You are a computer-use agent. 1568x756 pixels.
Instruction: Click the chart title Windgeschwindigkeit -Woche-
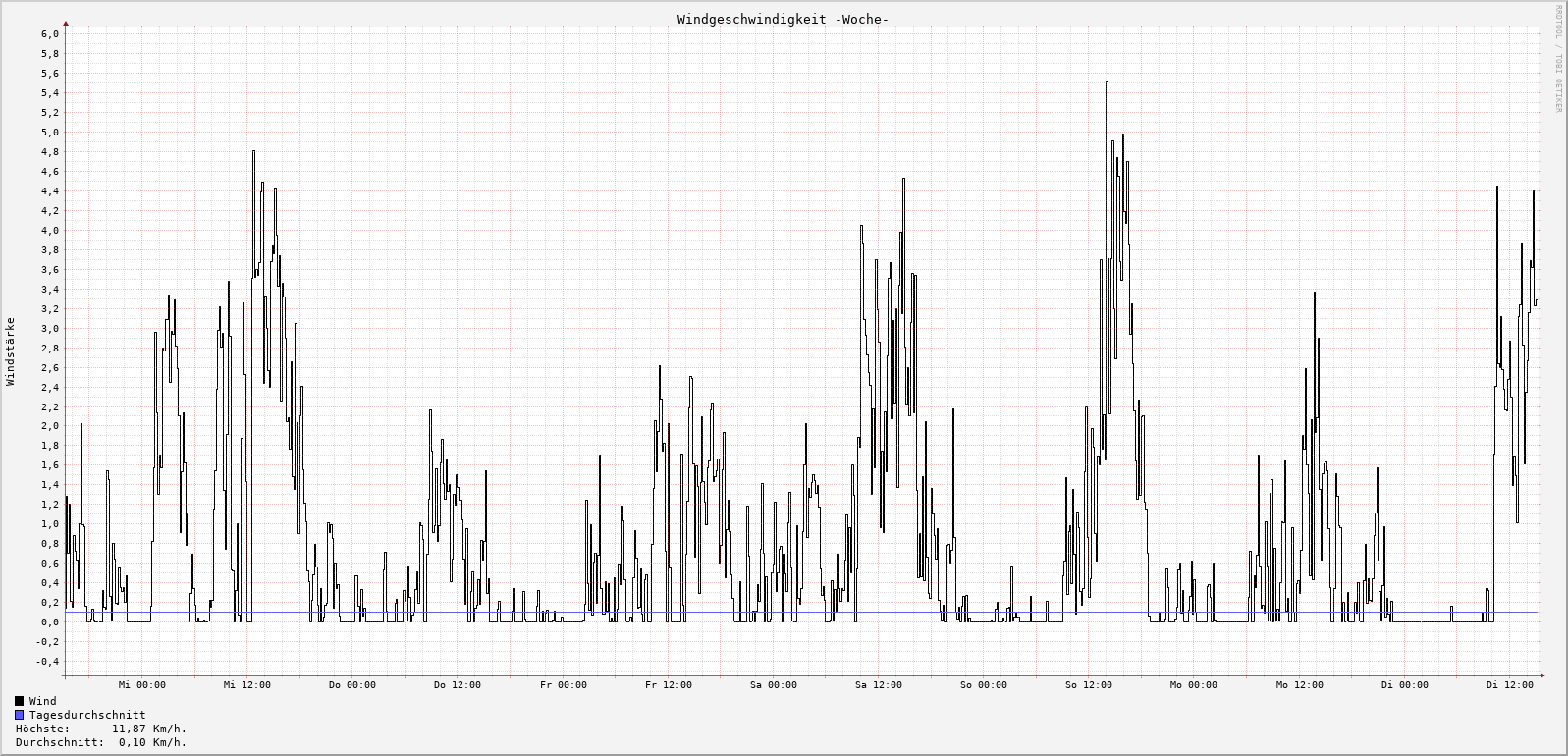pyautogui.click(x=783, y=20)
